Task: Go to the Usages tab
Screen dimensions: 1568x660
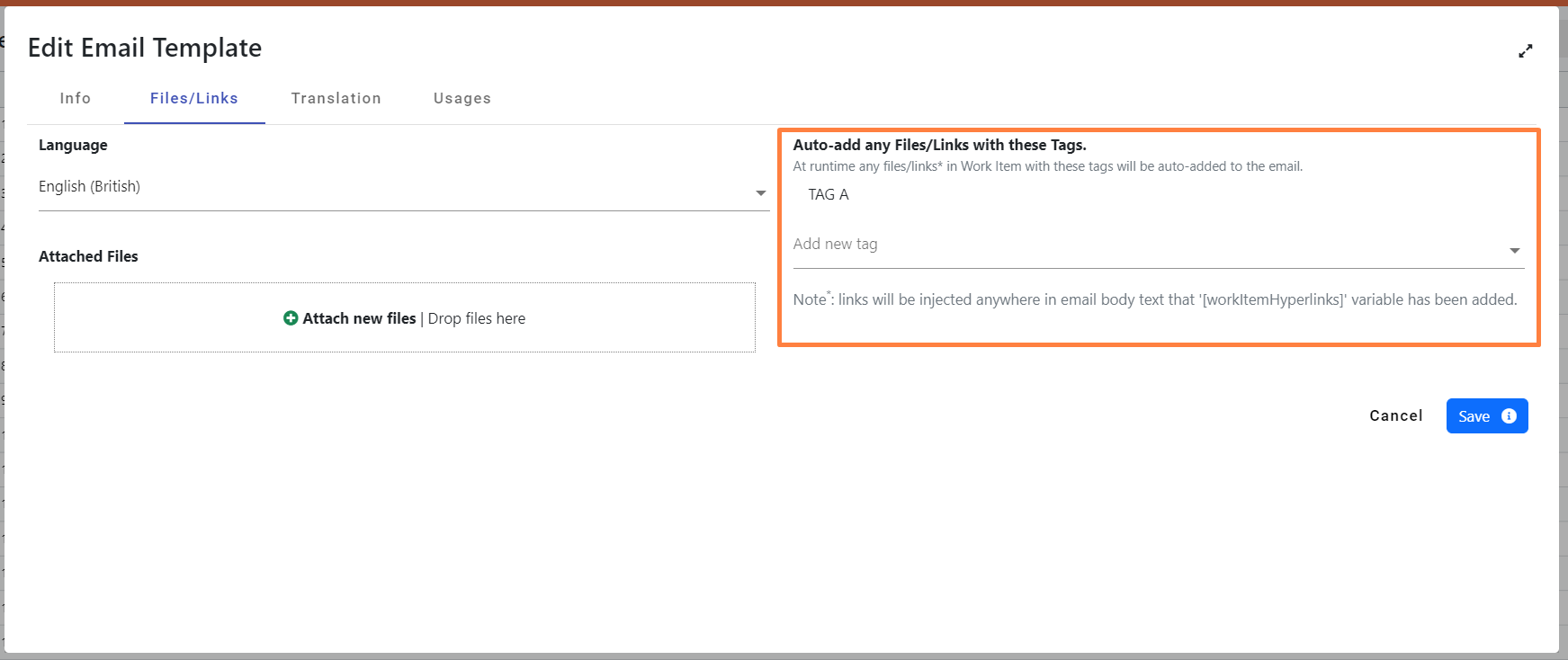Action: point(462,99)
